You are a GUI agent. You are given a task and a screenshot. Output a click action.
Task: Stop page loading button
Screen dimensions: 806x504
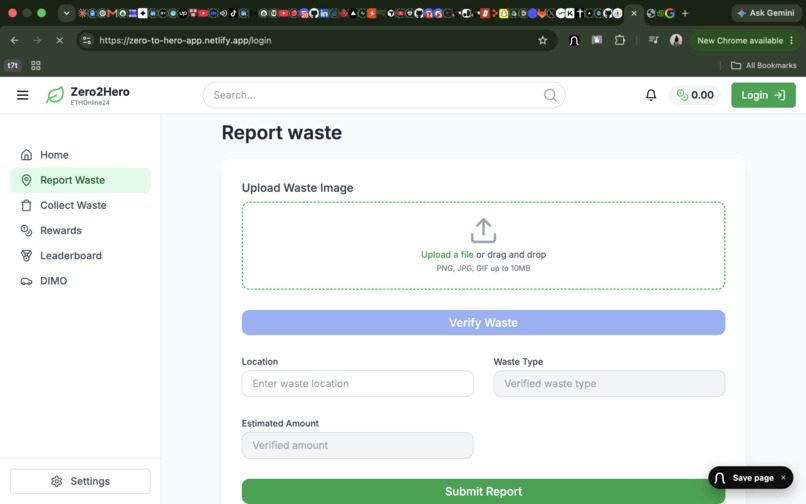60,40
